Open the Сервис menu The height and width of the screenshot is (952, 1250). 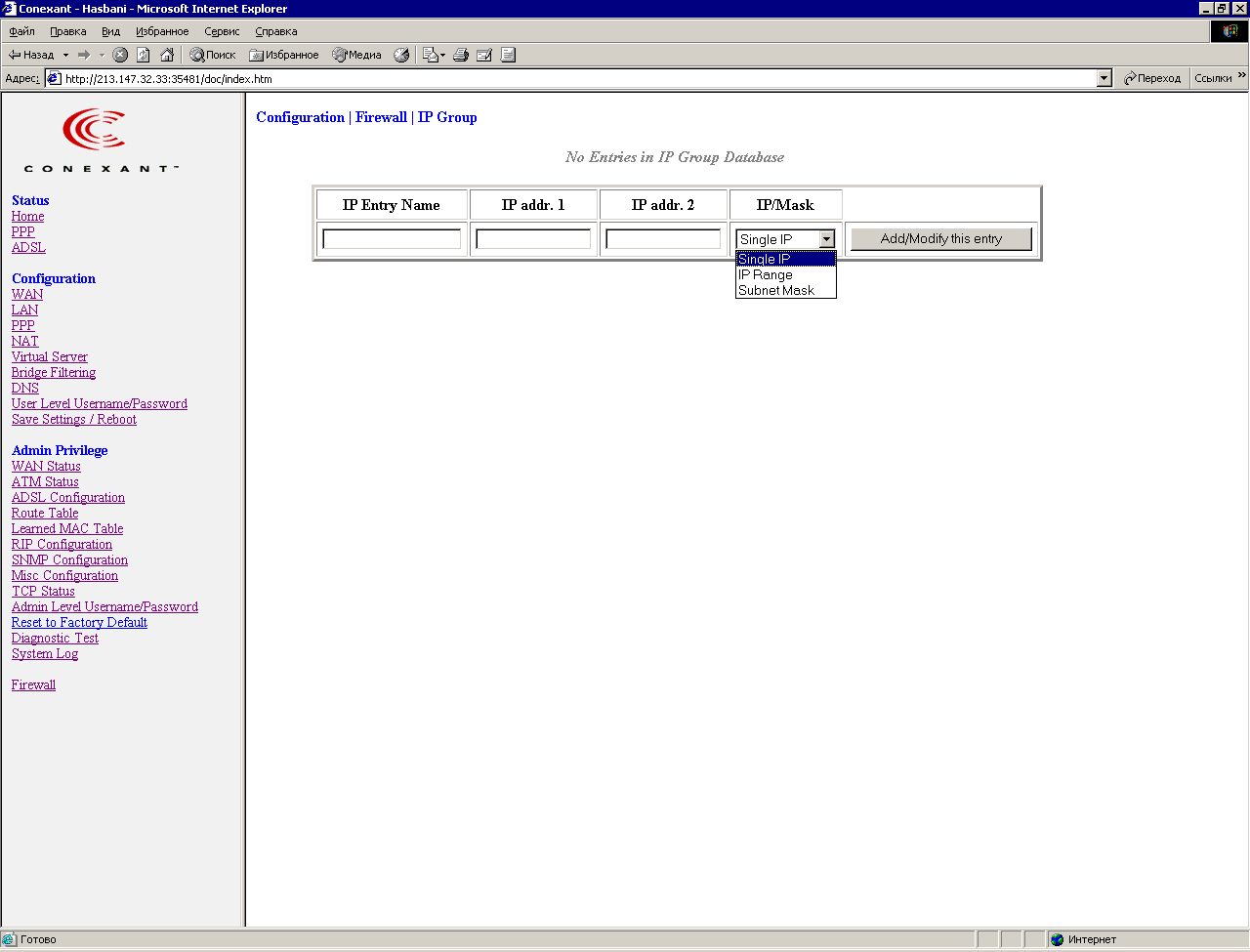coord(222,31)
